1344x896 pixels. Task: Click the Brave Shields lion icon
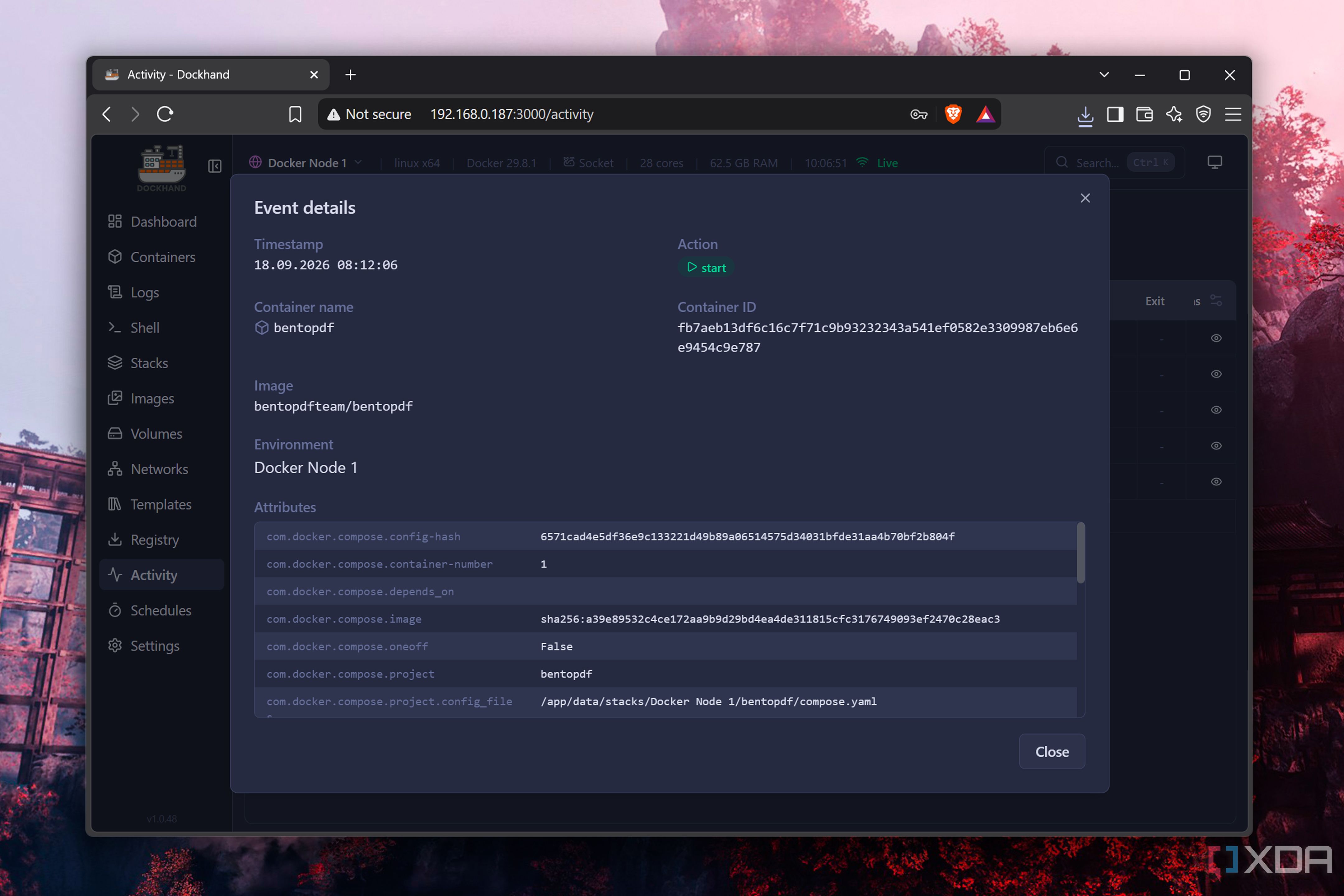(x=953, y=114)
